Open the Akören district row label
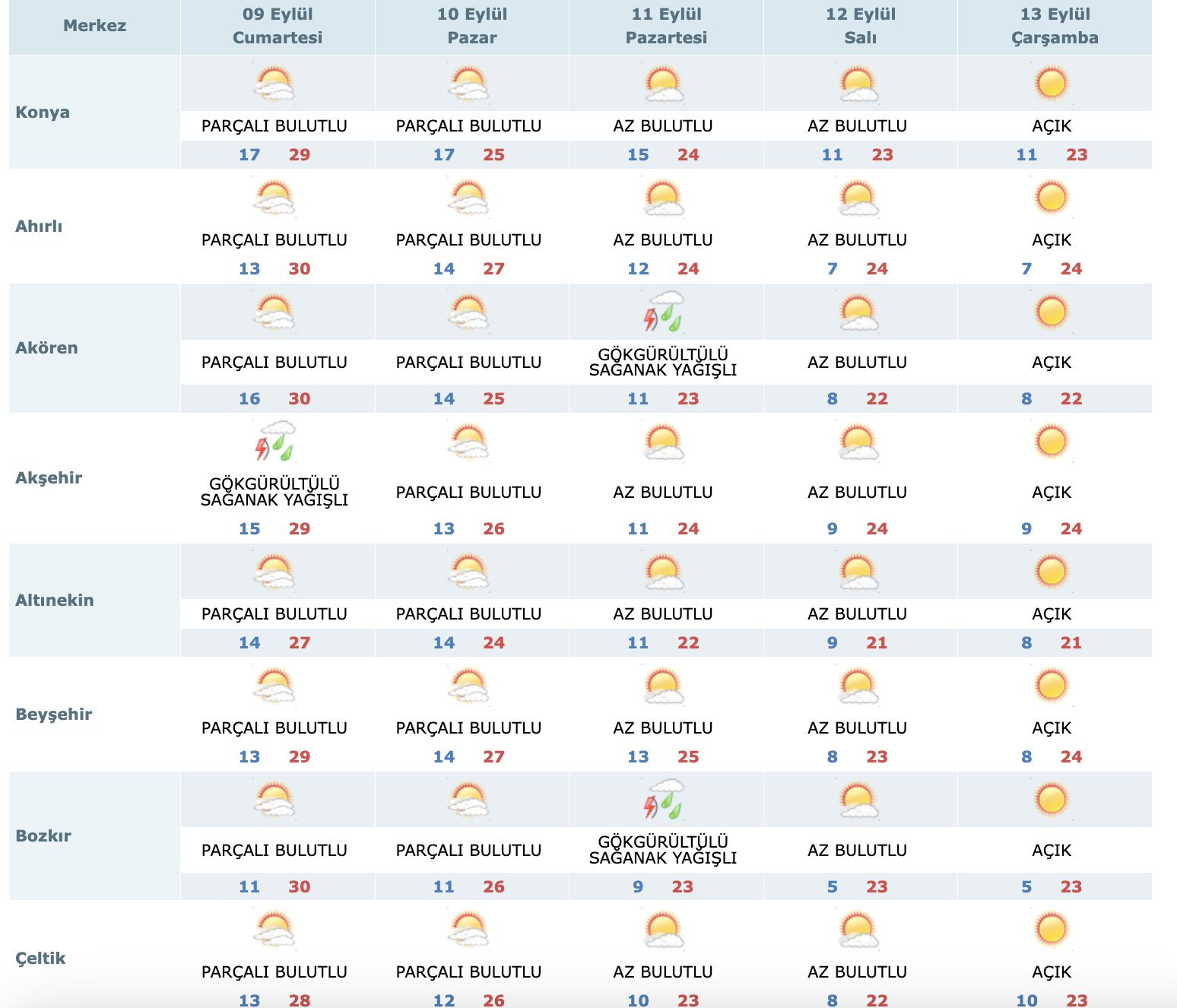This screenshot has height=1008, width=1177. pyautogui.click(x=46, y=347)
